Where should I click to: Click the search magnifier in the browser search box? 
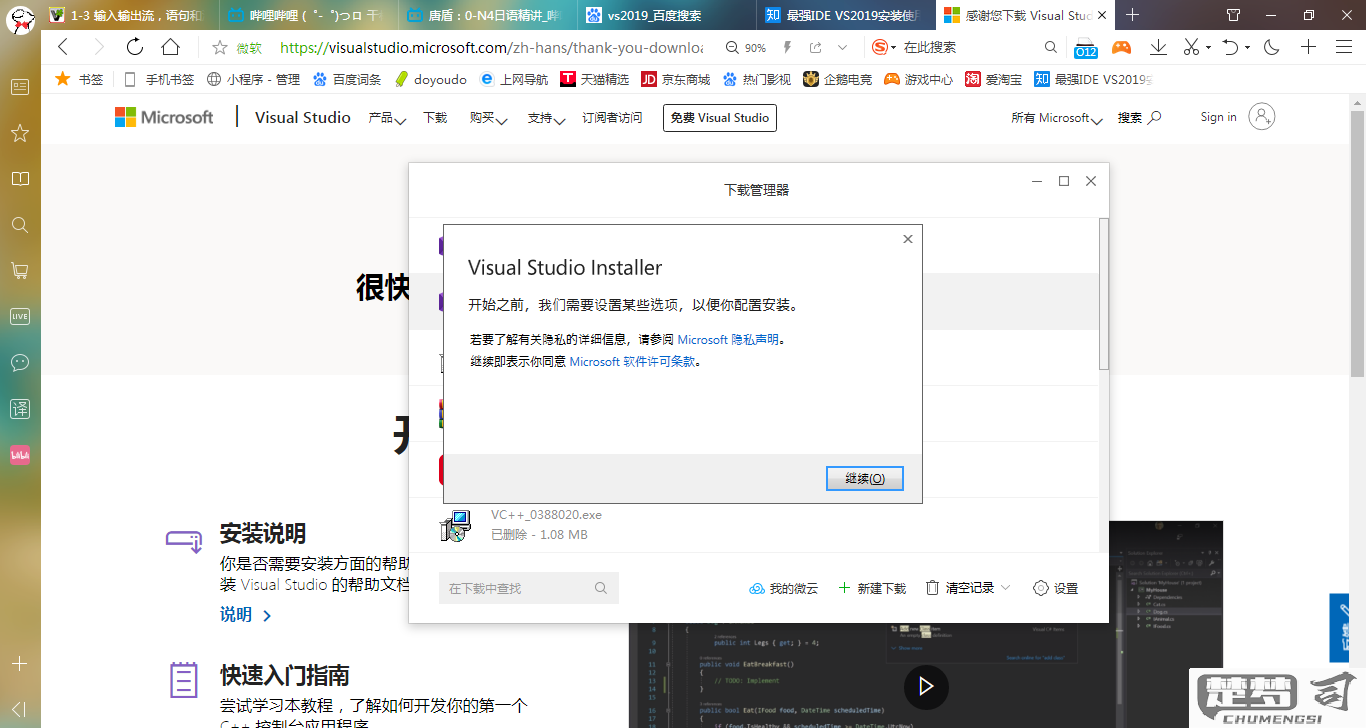pos(1050,47)
